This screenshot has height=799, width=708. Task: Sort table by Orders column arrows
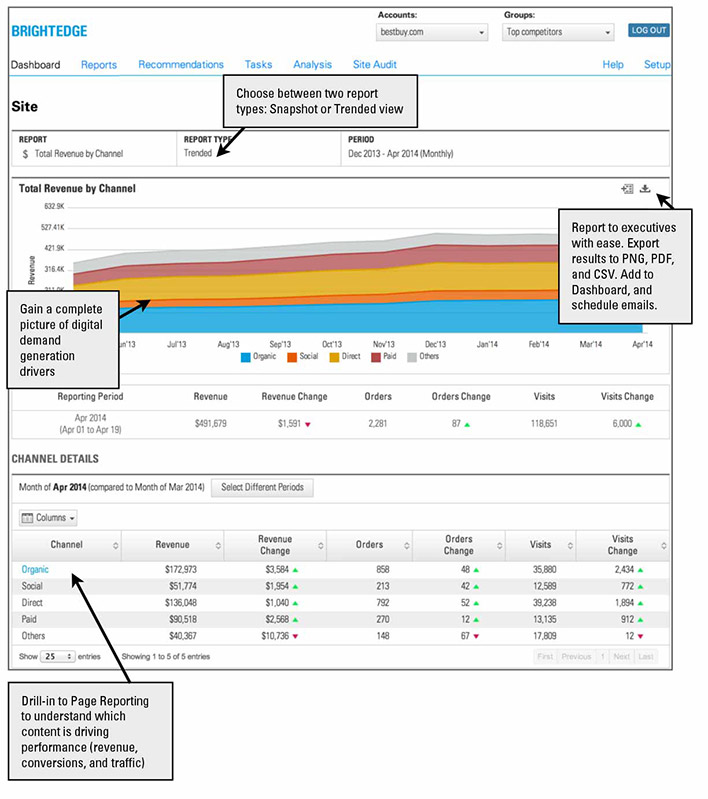click(407, 546)
